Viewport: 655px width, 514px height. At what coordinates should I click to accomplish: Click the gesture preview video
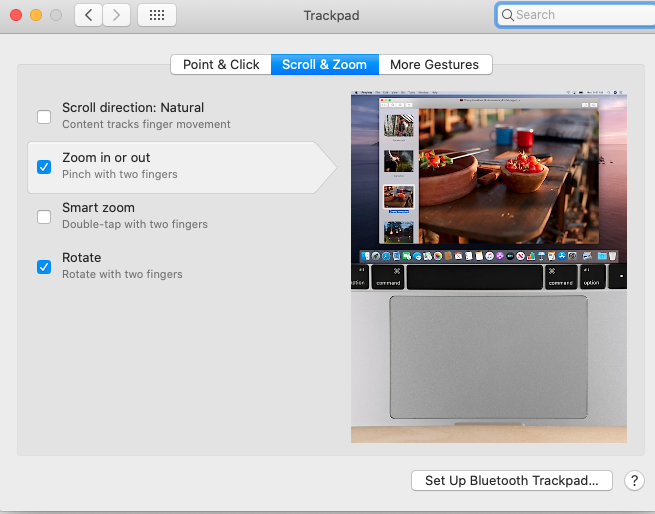[x=489, y=267]
